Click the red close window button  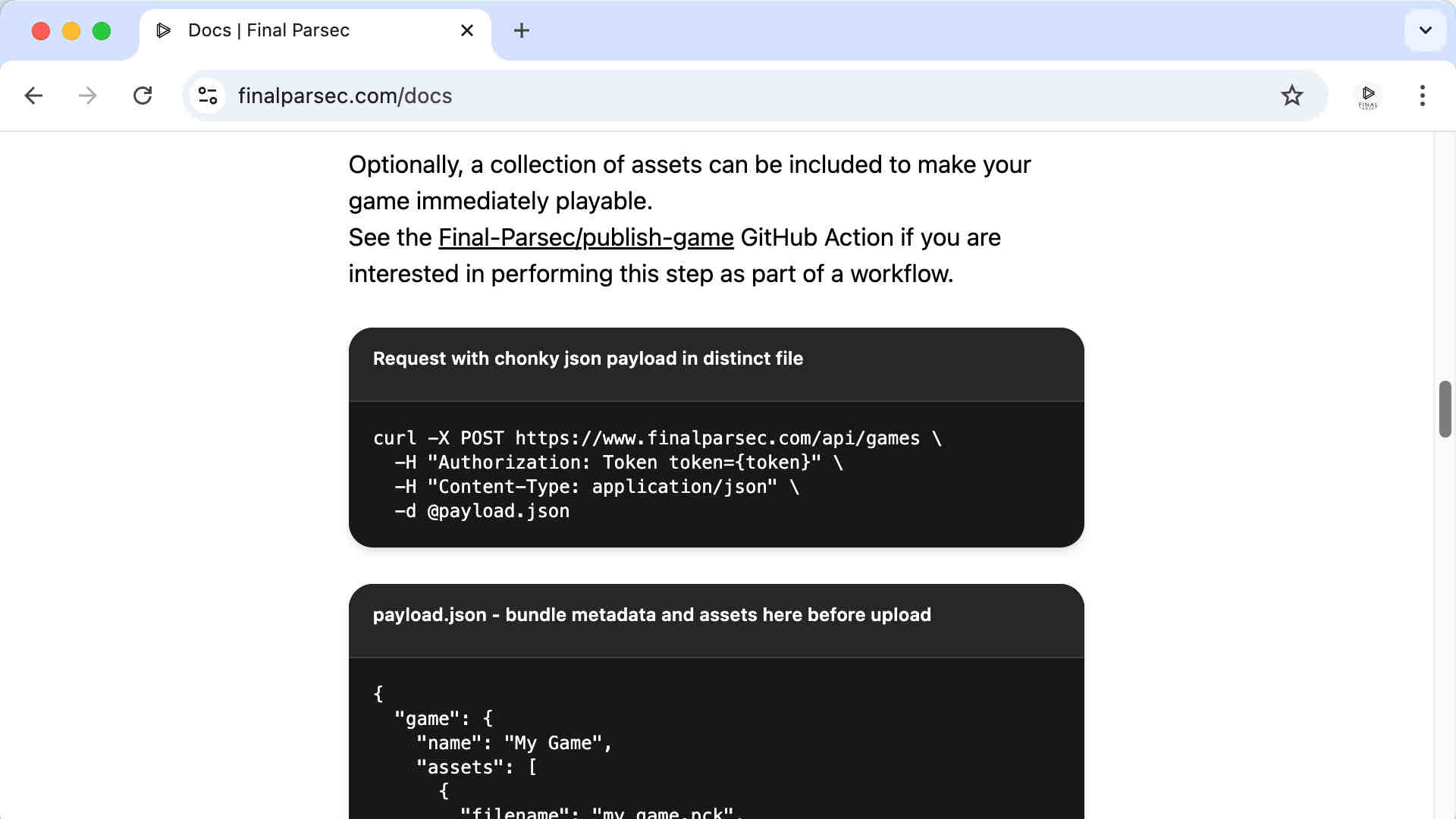coord(41,31)
